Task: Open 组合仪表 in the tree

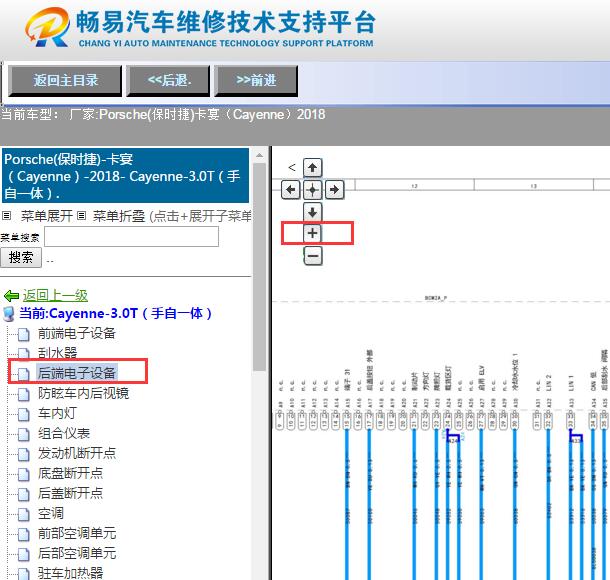Action: coord(64,433)
